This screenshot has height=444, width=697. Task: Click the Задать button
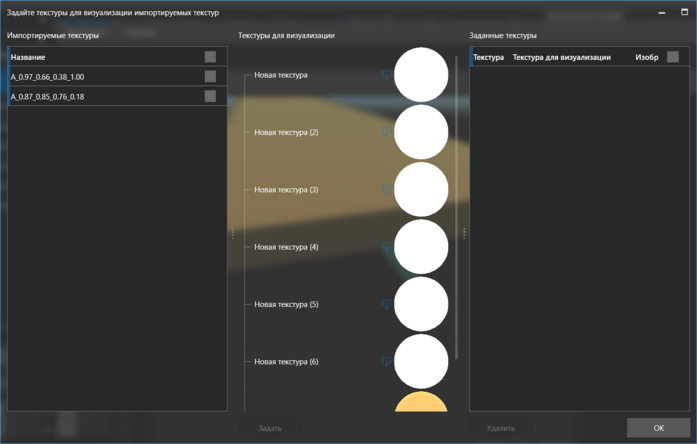point(270,428)
